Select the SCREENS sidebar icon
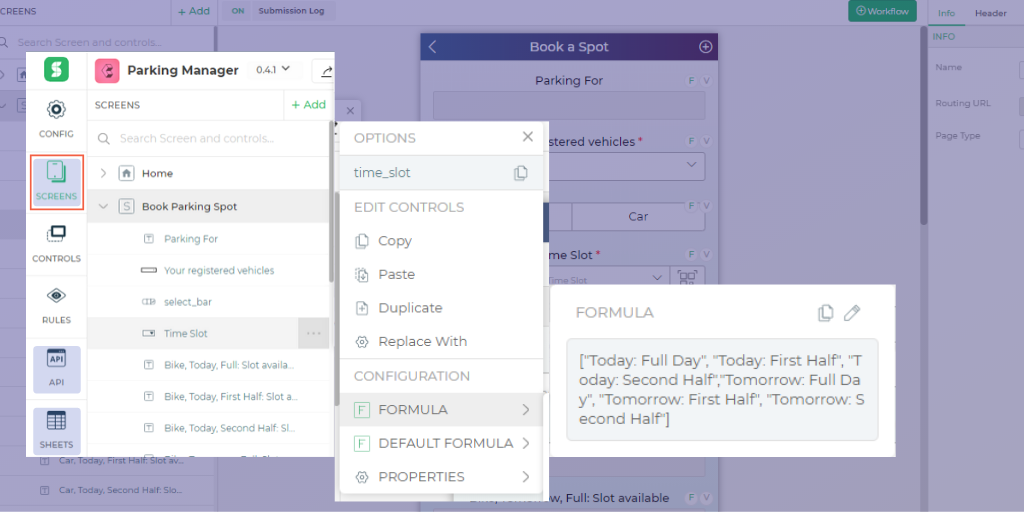Image resolution: width=1024 pixels, height=512 pixels. [56, 182]
